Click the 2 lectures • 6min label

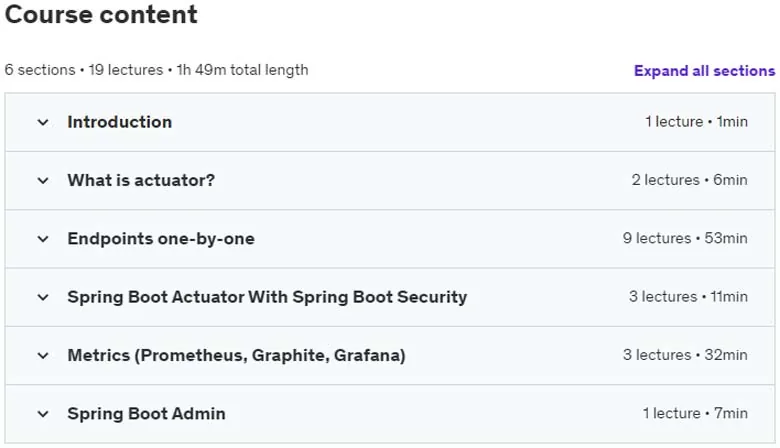pyautogui.click(x=689, y=179)
